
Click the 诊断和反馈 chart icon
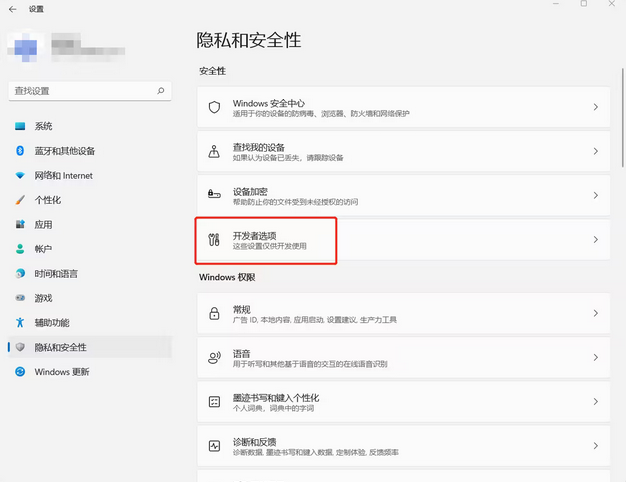pyautogui.click(x=214, y=446)
